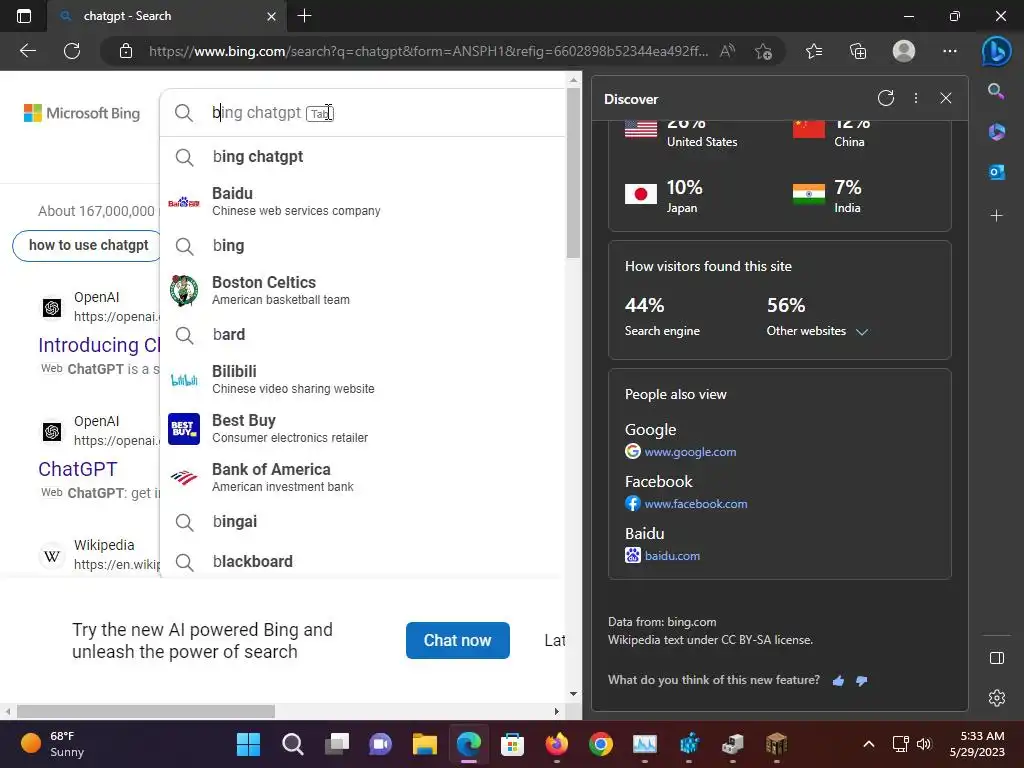Open Settings and more ellipsis menu
Image resolution: width=1024 pixels, height=768 pixels.
pos(950,51)
